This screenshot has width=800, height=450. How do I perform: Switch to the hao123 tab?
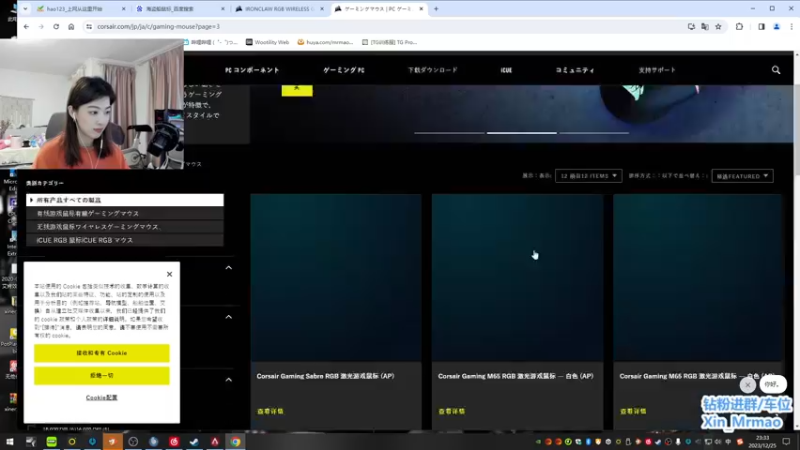pos(77,9)
